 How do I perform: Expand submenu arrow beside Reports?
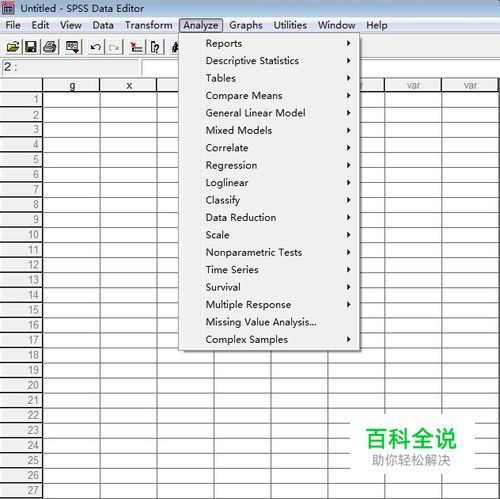click(x=349, y=43)
